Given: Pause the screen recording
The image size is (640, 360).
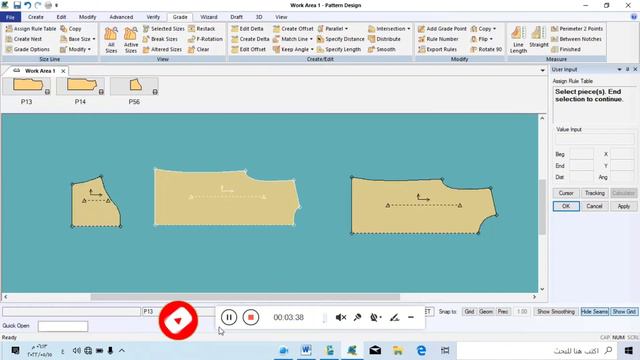Looking at the screenshot, I should (229, 317).
